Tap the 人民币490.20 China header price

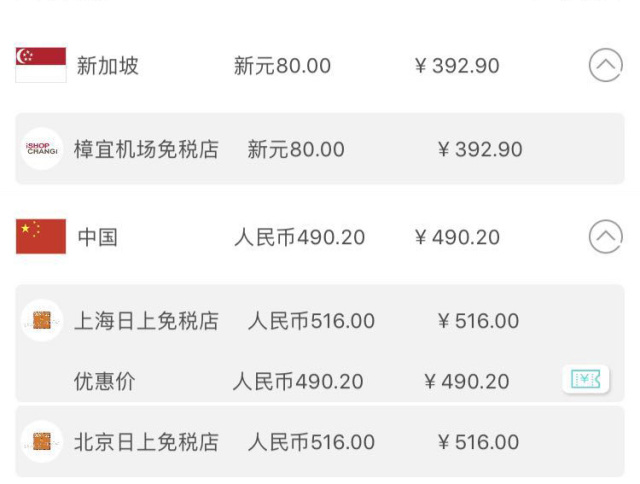(x=299, y=237)
